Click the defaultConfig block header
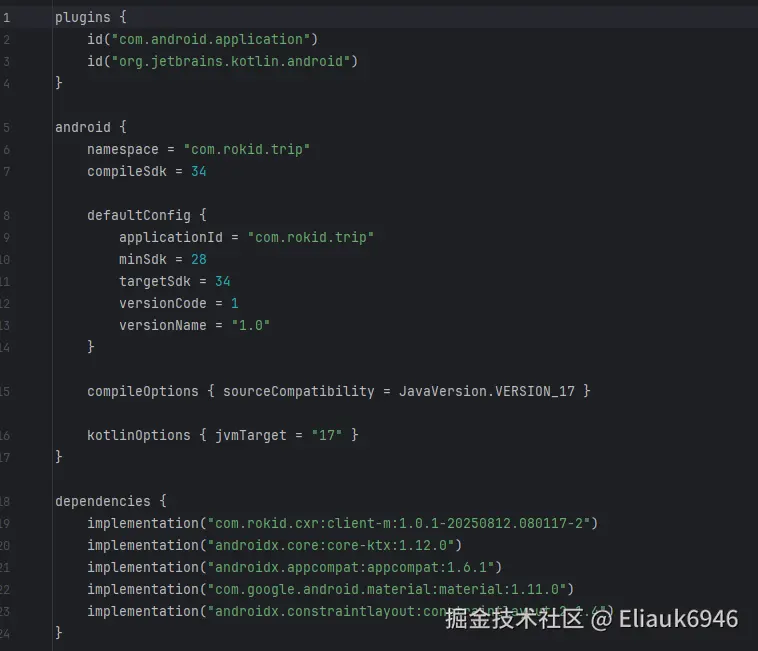This screenshot has height=651, width=758. [x=146, y=215]
